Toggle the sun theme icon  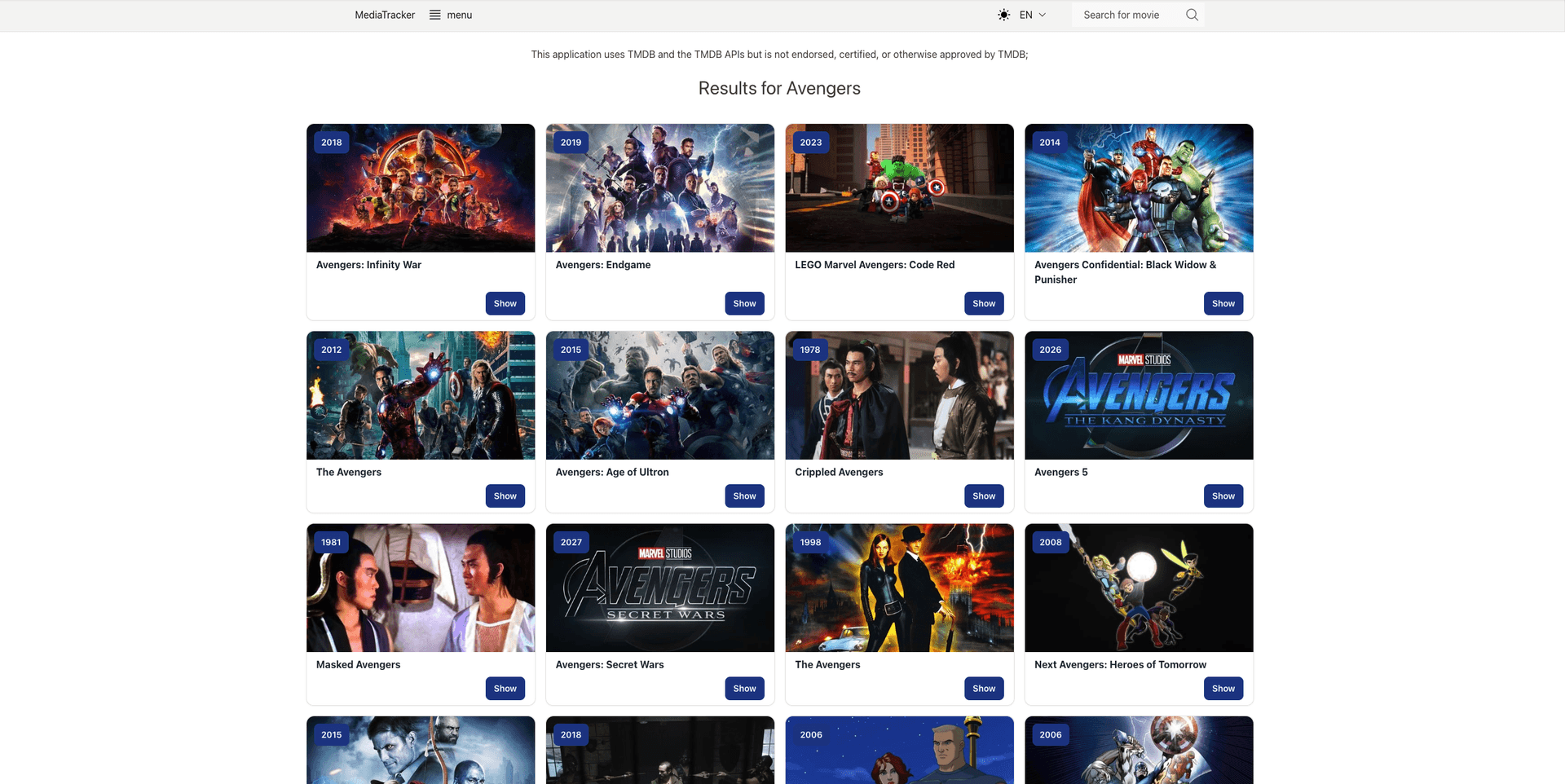click(1003, 15)
